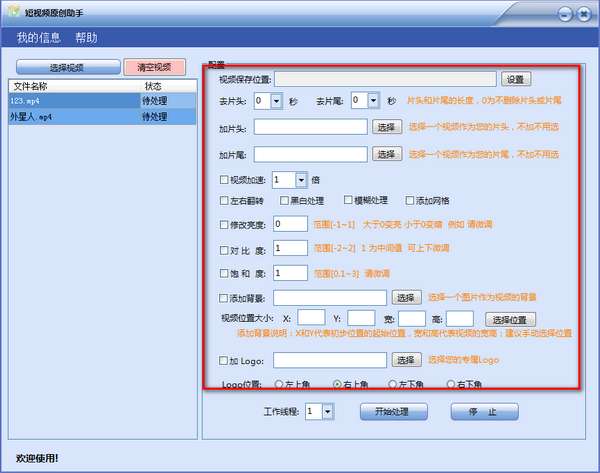Click the 加片尾 file input field

tap(311, 154)
